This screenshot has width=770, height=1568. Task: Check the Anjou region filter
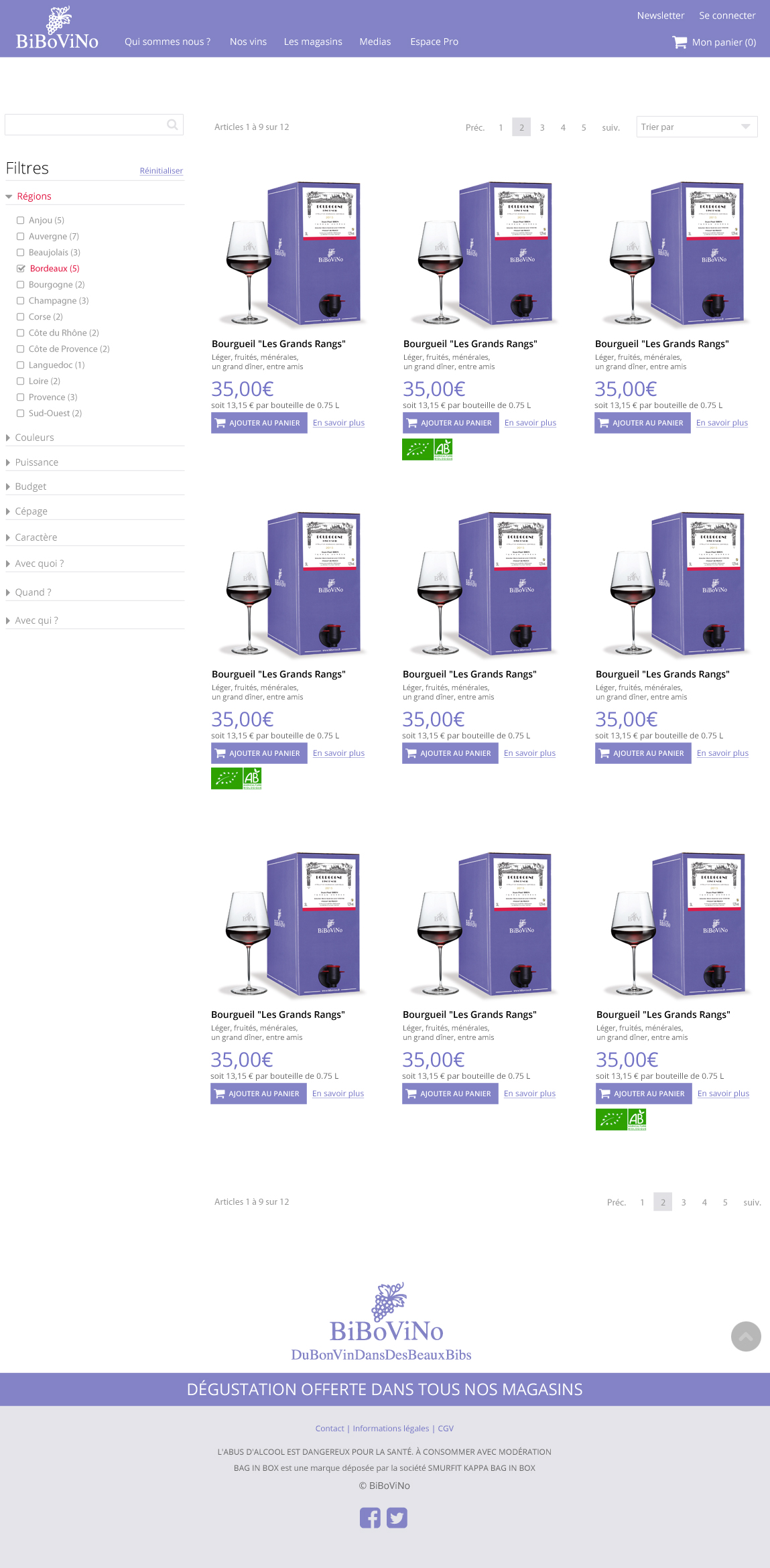click(x=21, y=220)
